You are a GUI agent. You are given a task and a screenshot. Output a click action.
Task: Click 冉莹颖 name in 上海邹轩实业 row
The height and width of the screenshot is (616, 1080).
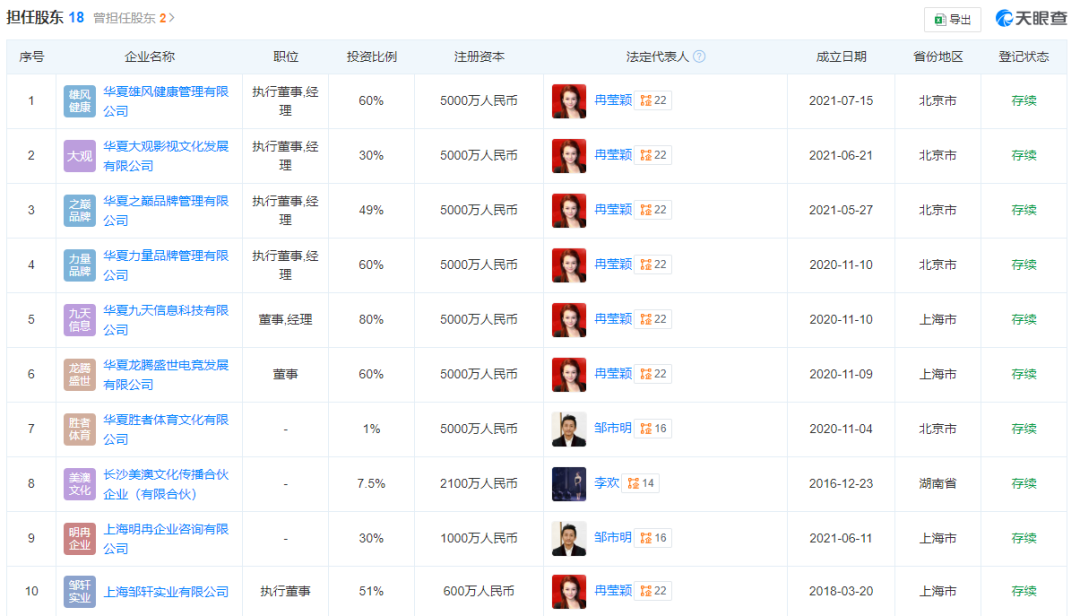612,591
